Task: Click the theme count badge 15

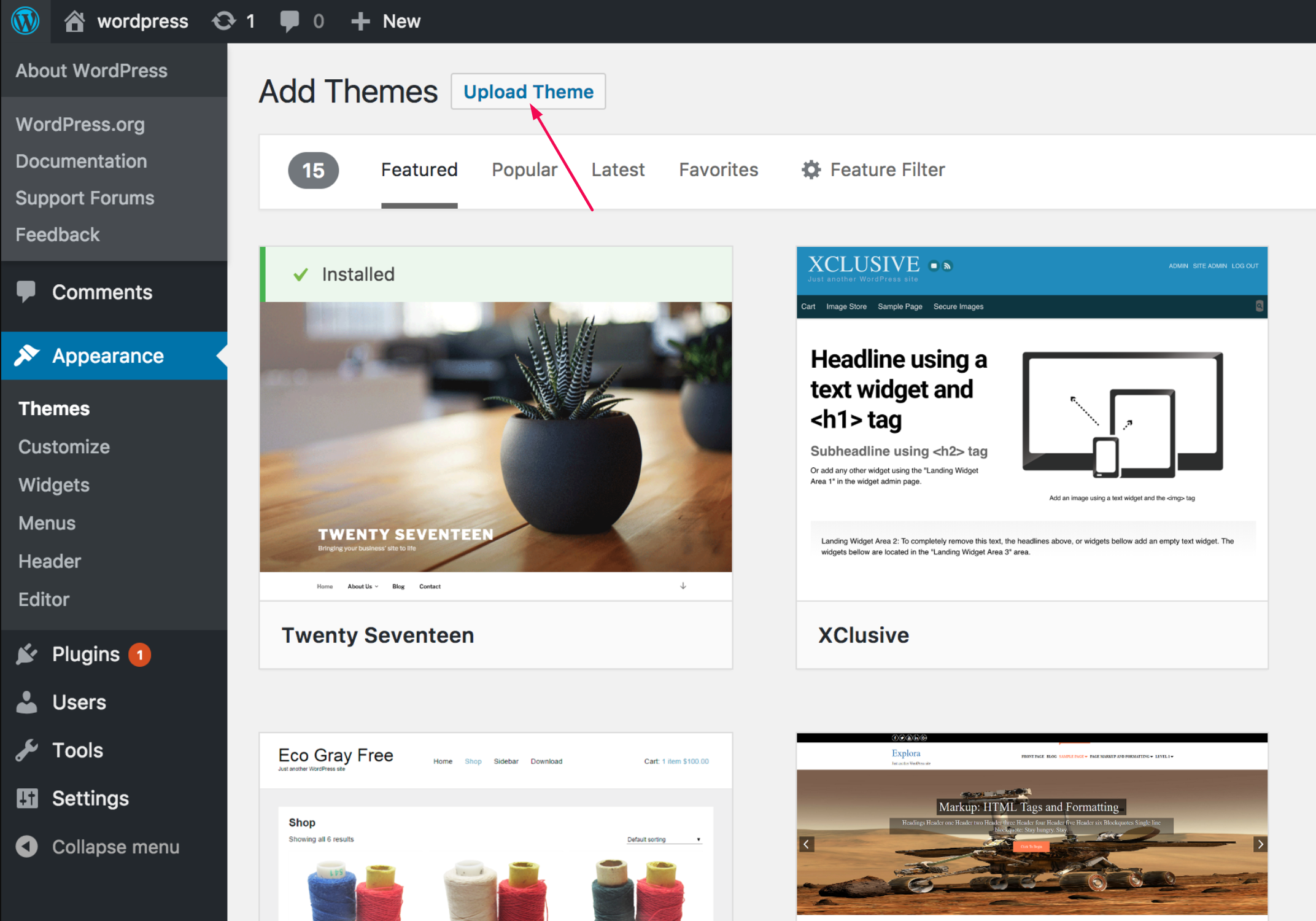Action: click(313, 170)
